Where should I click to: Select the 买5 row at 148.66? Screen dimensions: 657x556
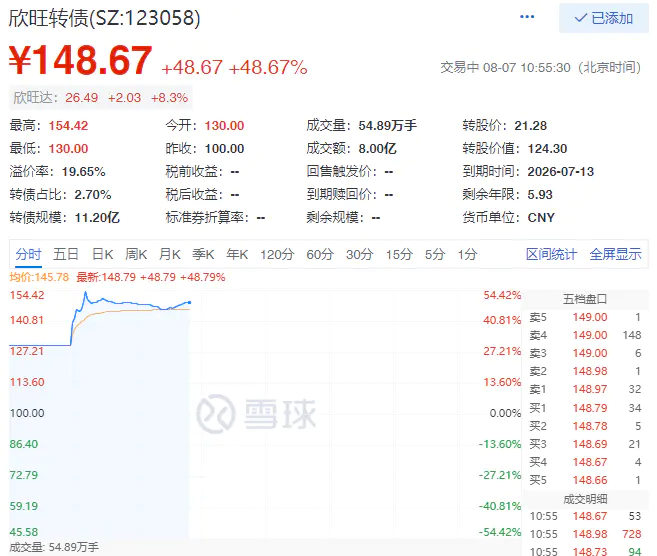(x=585, y=480)
